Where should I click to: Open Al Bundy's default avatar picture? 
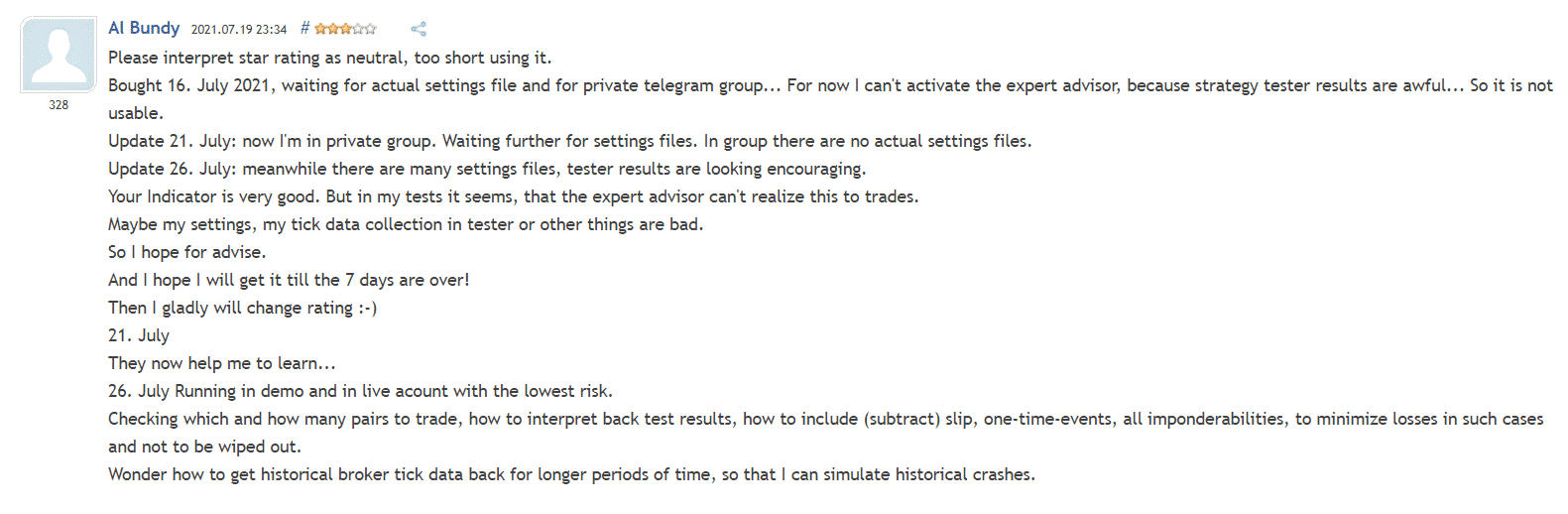[59, 55]
